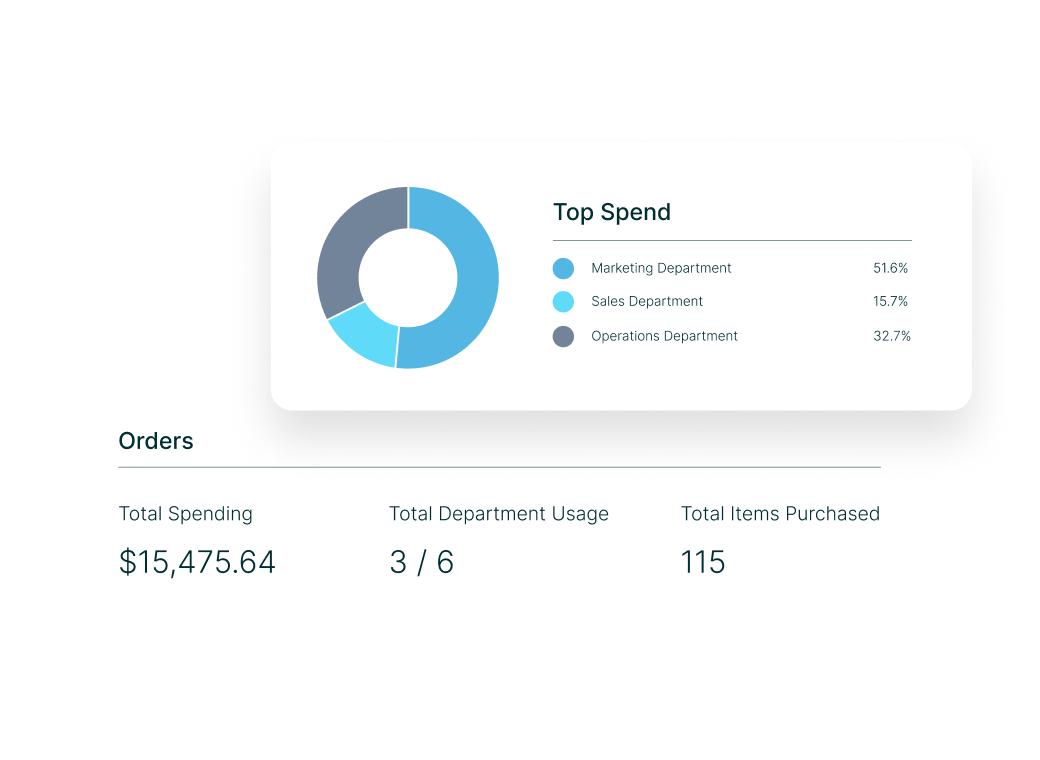The image size is (1040, 760).
Task: Click the Sales Department cyan legend dot
Action: [x=563, y=302]
